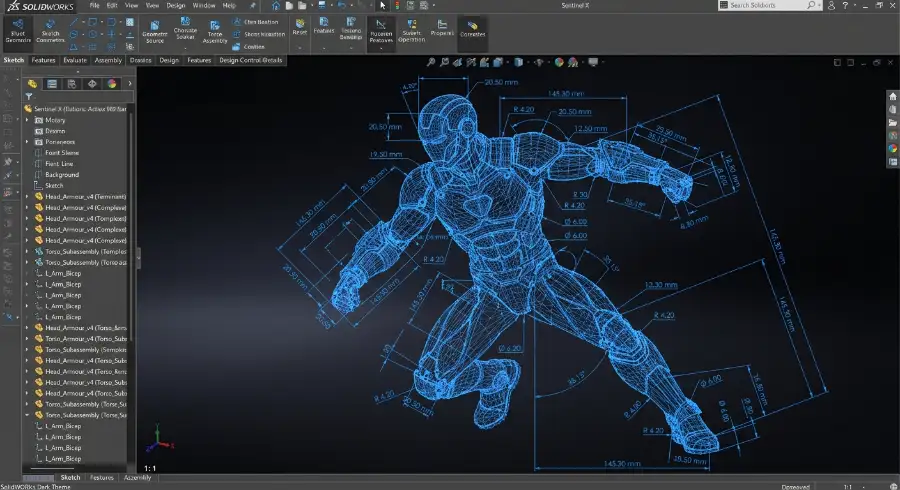The width and height of the screenshot is (900, 490).
Task: Open the Reset button dropdown arrow
Action: 300,48
